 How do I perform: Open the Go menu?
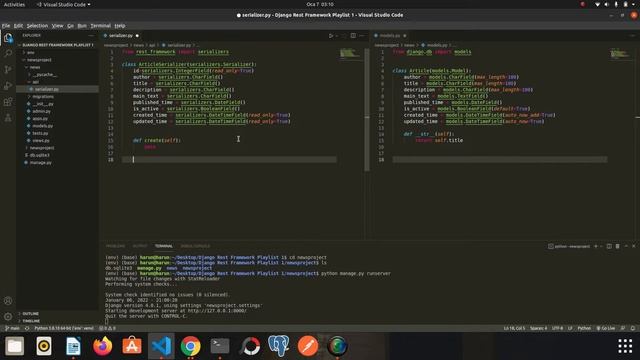(x=71, y=26)
